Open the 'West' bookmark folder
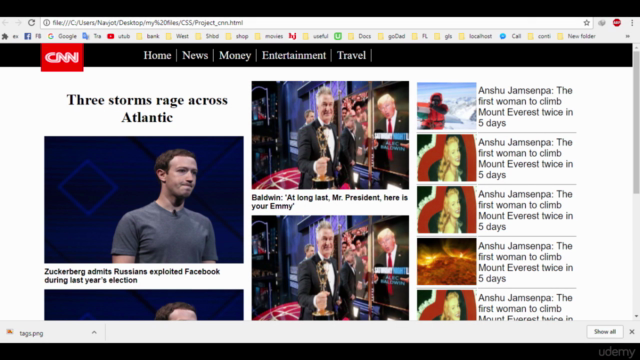Screen dimensions: 640x360 [177, 36]
